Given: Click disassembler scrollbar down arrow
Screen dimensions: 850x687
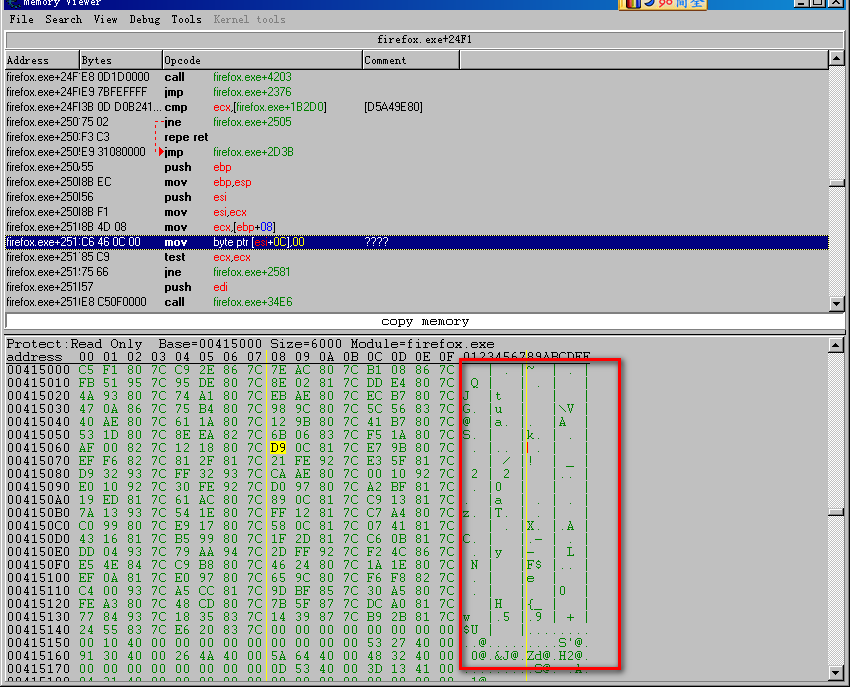Looking at the screenshot, I should coord(837,303).
